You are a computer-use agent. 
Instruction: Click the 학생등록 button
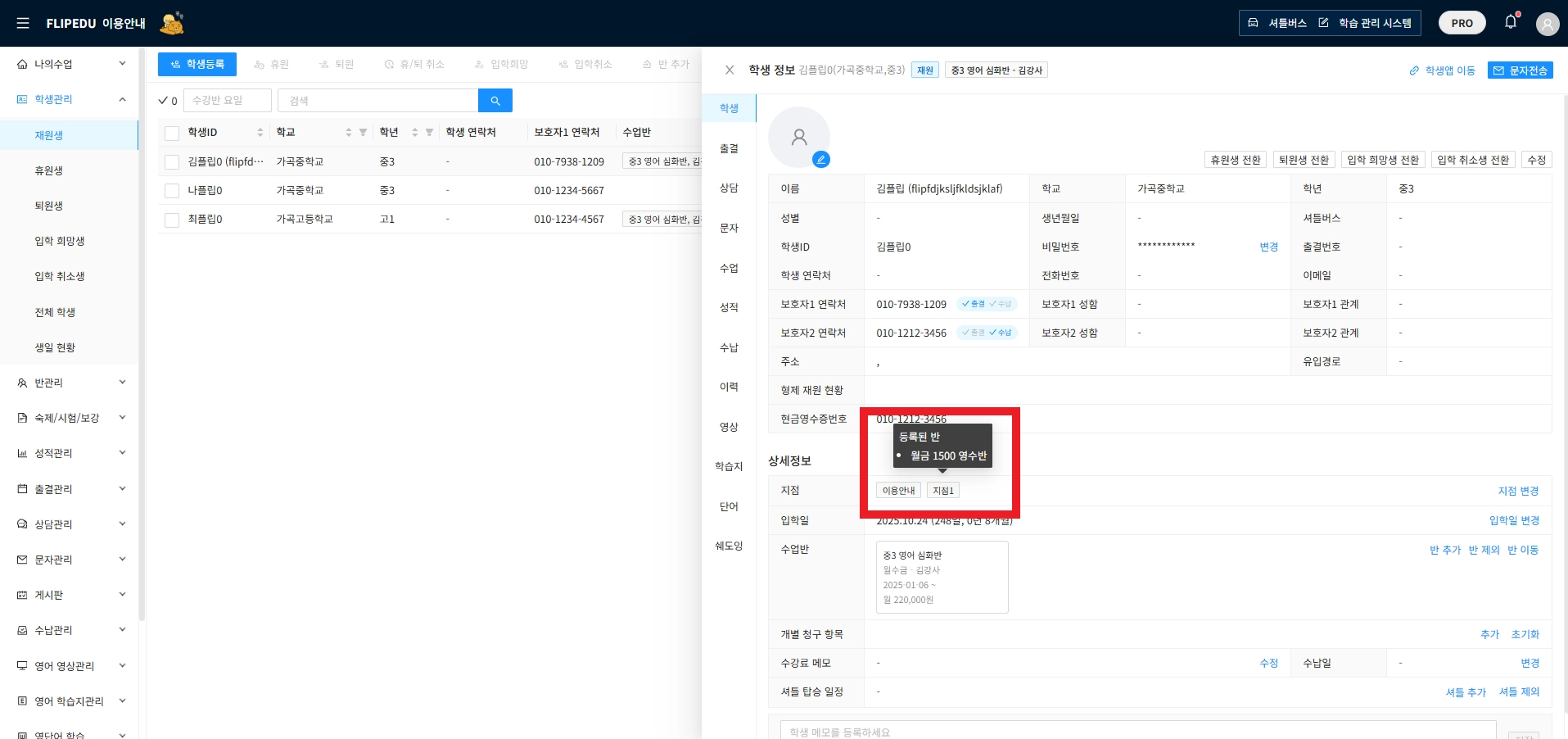(x=197, y=64)
